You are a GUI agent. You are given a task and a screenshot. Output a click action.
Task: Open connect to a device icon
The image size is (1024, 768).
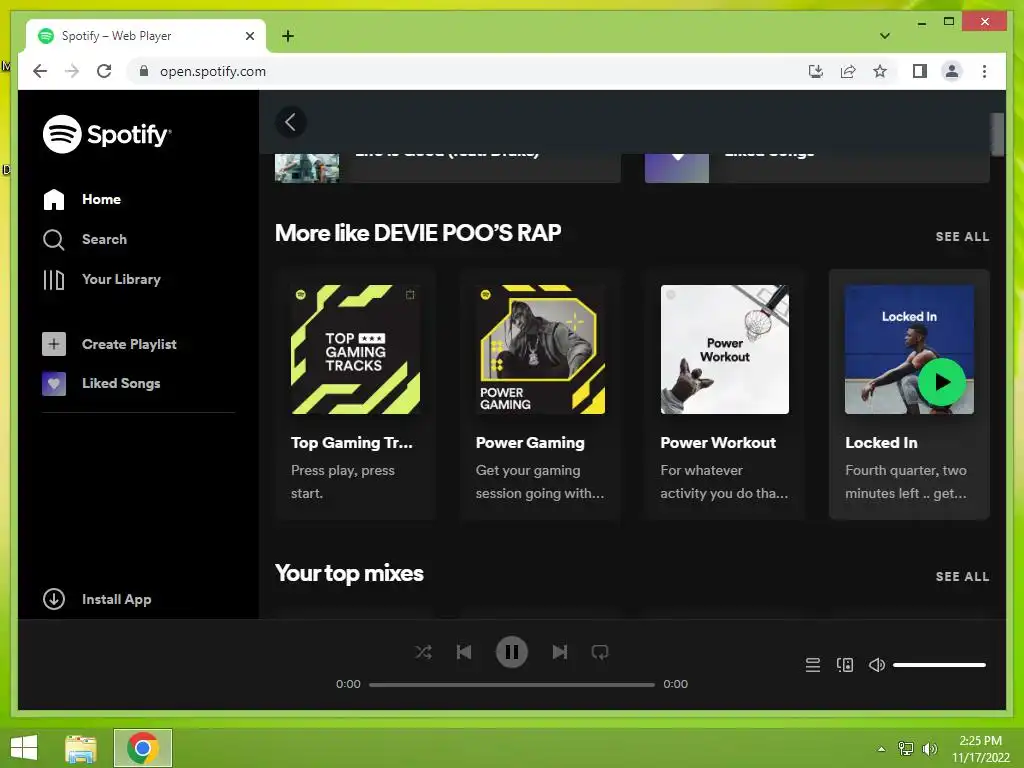844,665
